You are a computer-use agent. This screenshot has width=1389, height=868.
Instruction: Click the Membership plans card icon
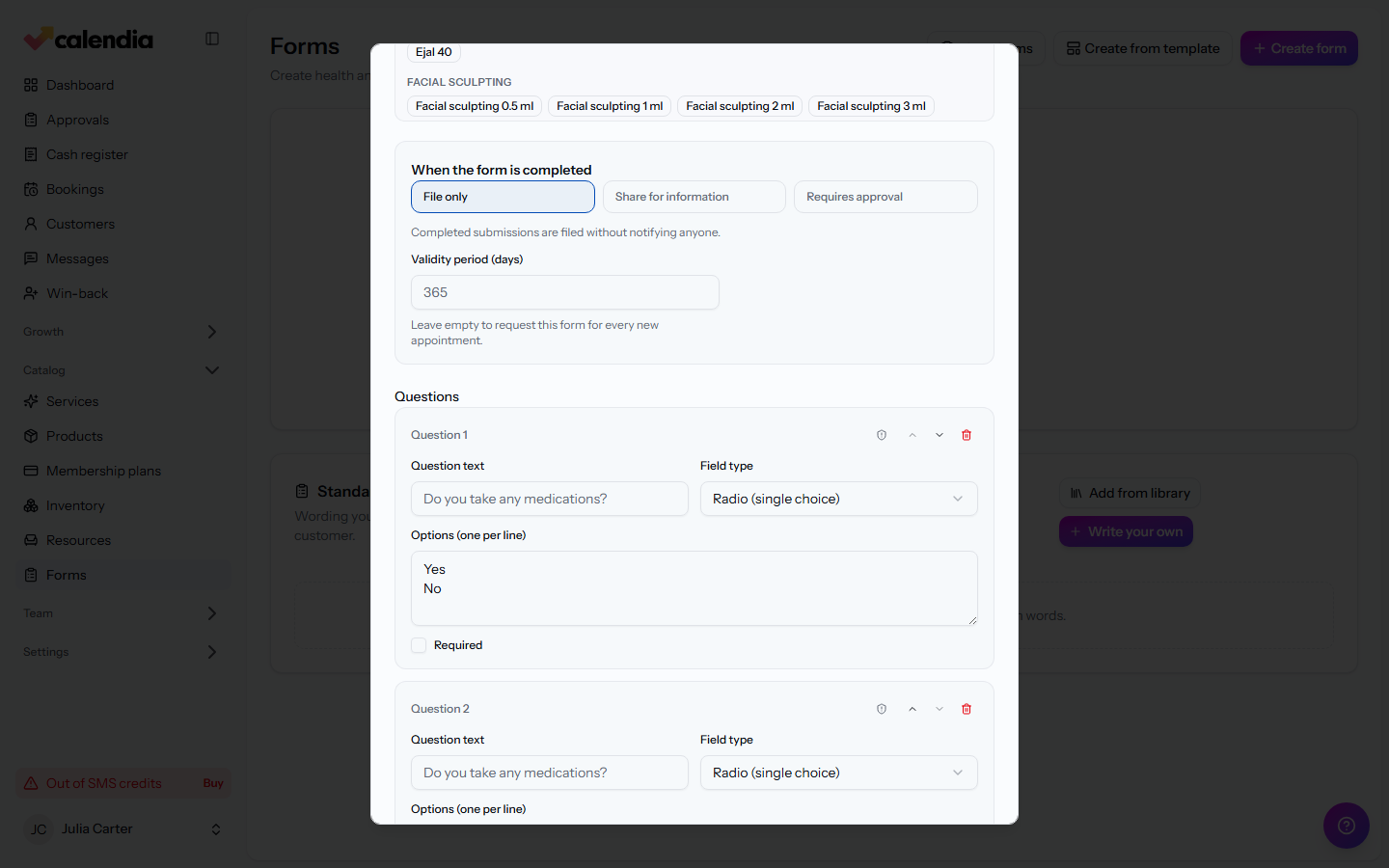point(31,471)
